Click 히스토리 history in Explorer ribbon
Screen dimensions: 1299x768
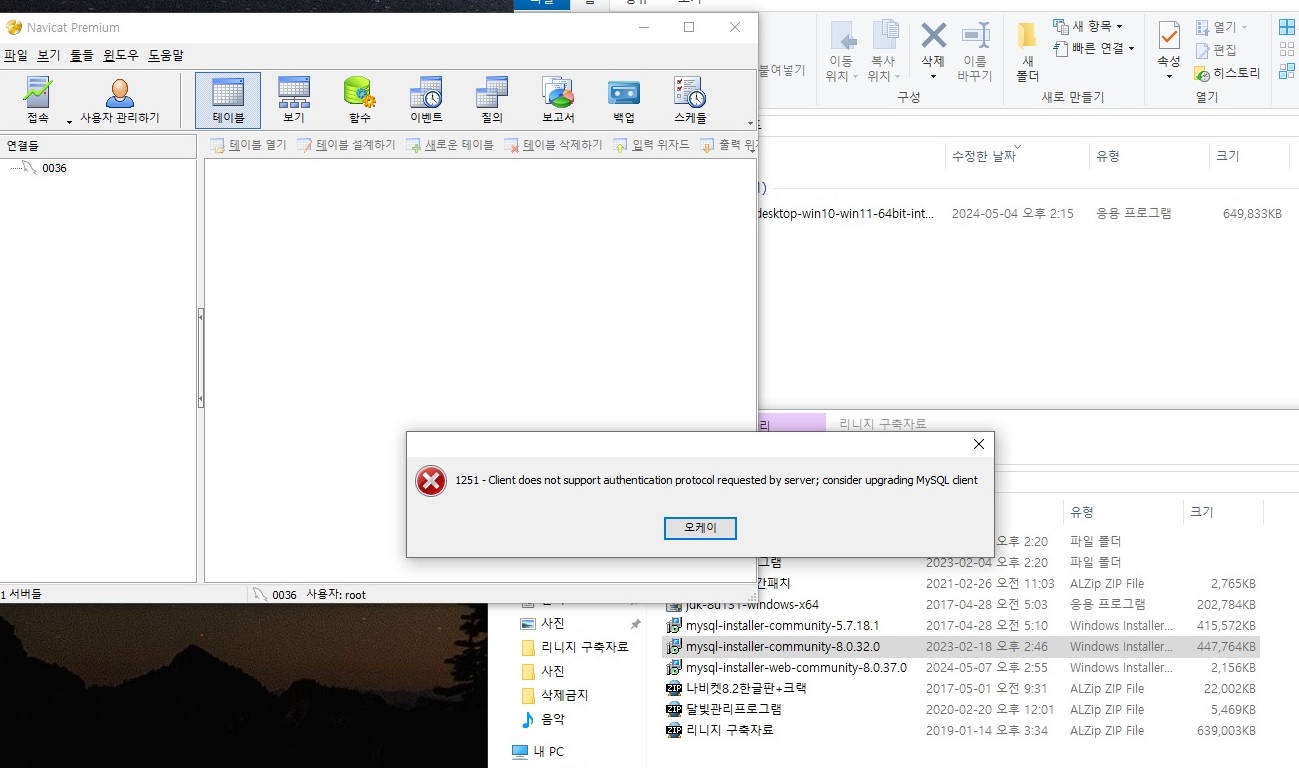[1227, 73]
